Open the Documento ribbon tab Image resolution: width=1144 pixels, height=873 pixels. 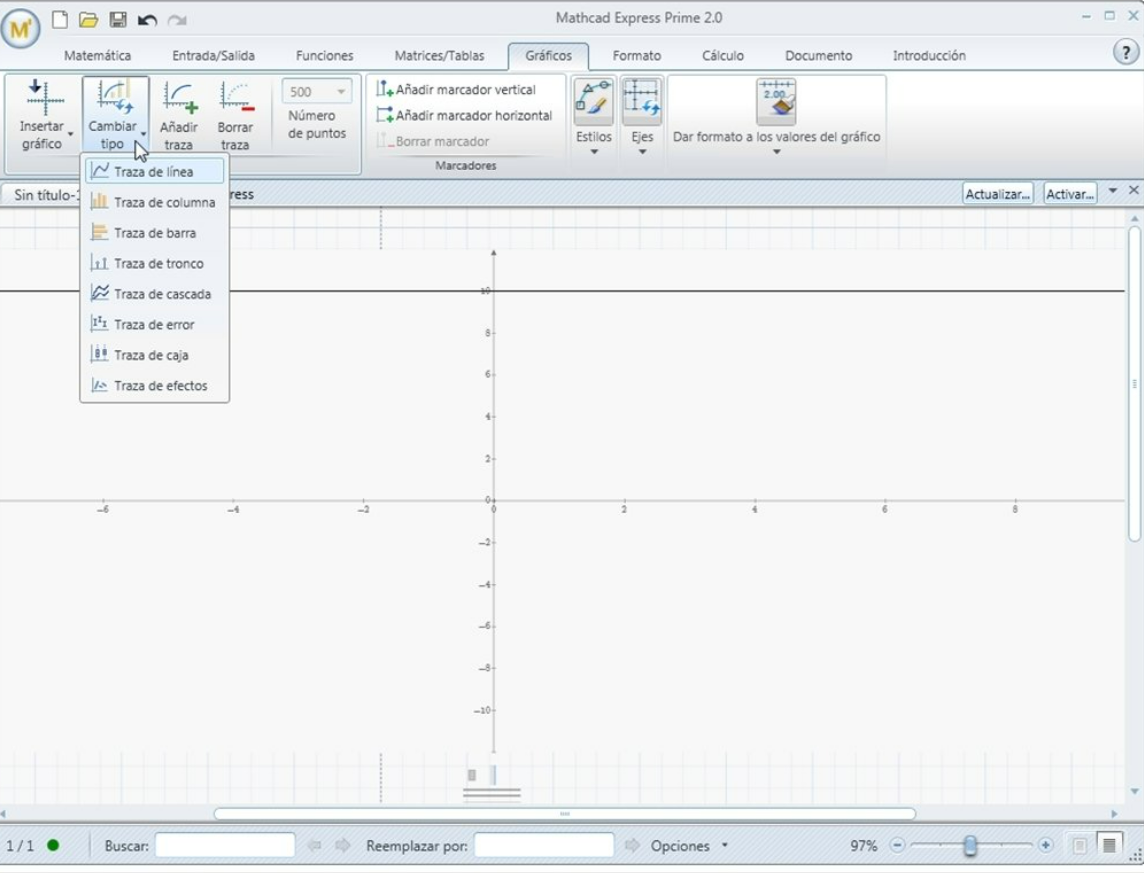click(x=819, y=55)
